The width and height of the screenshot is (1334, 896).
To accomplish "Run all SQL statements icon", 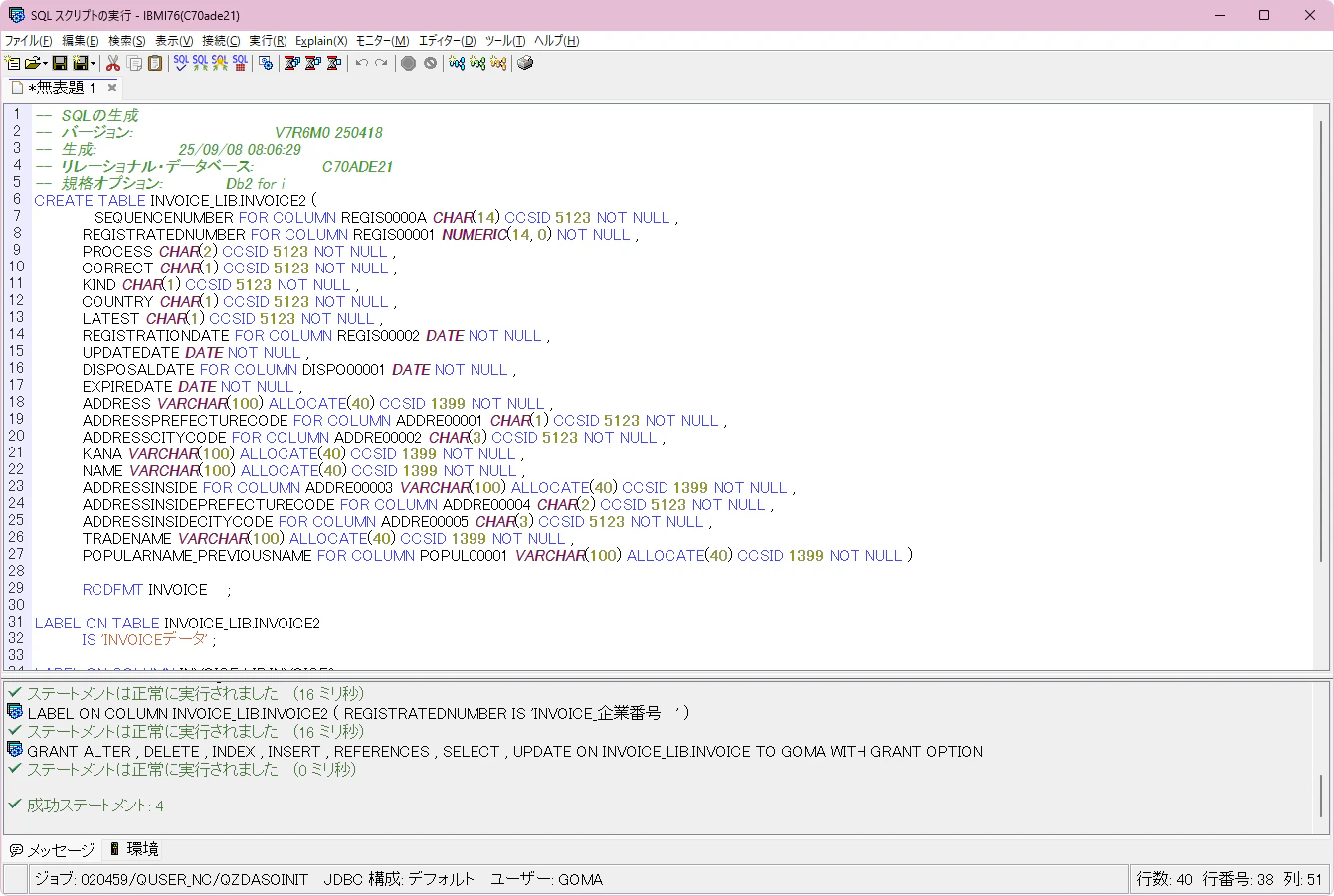I will pyautogui.click(x=201, y=63).
